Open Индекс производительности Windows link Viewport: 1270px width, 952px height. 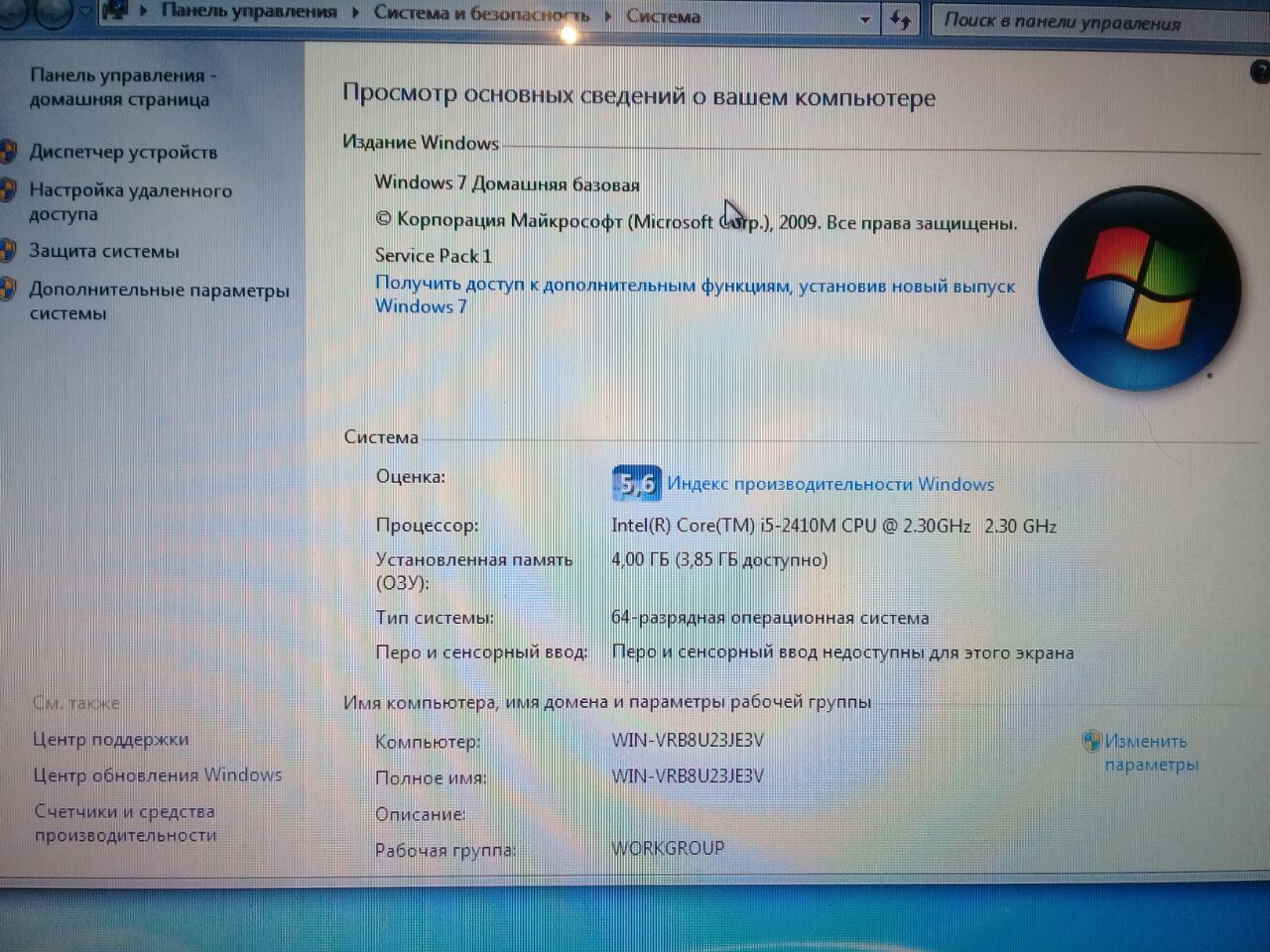(830, 484)
